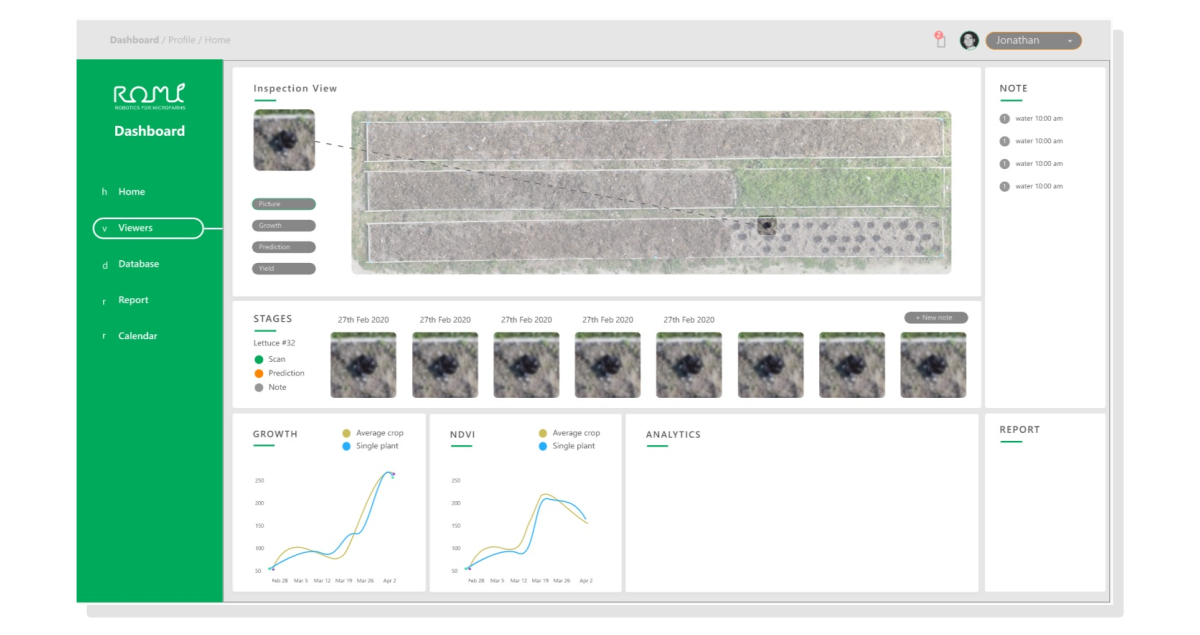
Task: Toggle the Prediction view mode button
Action: pos(283,247)
